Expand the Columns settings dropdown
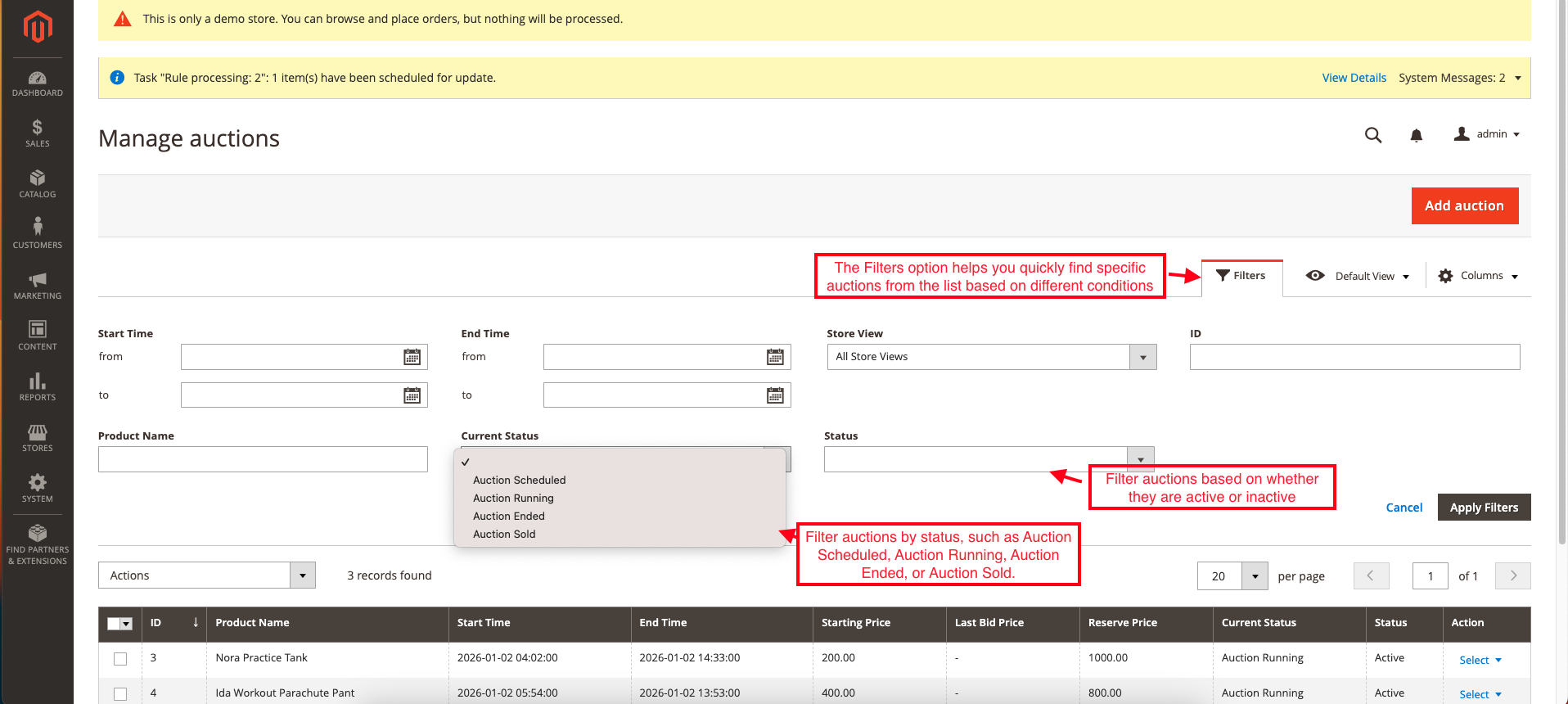The width and height of the screenshot is (1568, 704). click(1478, 276)
